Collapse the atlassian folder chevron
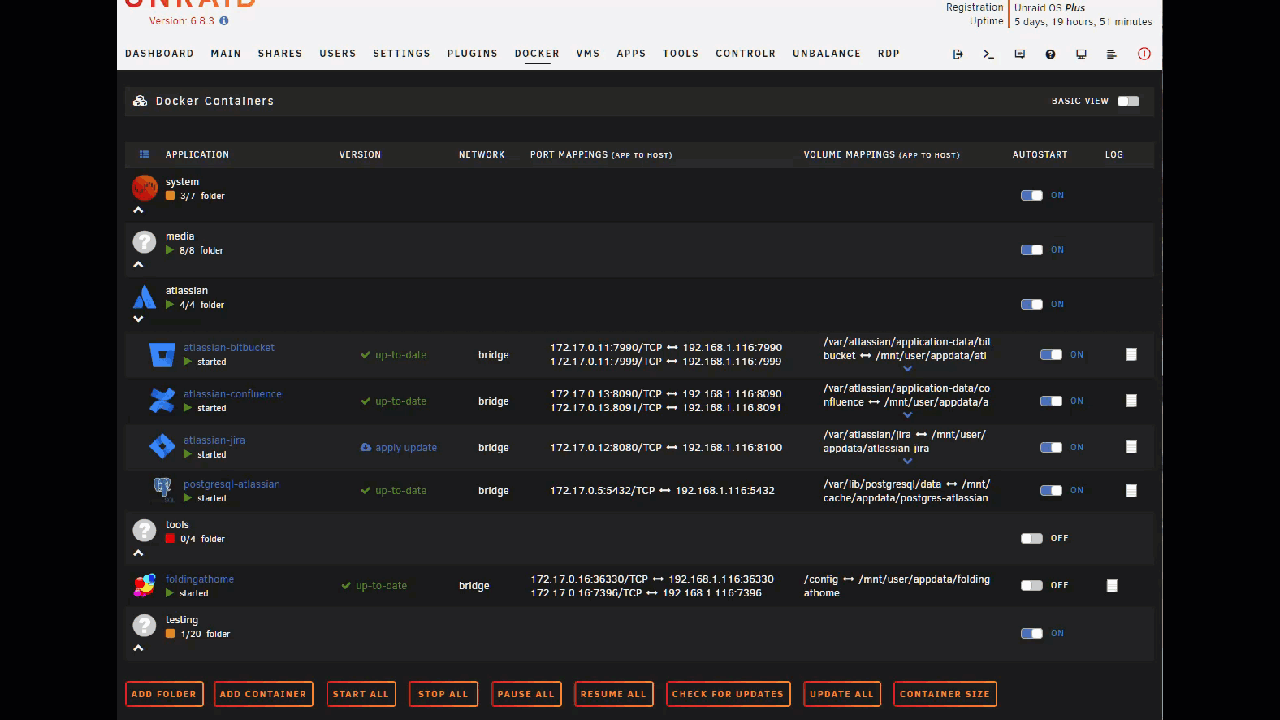1280x720 pixels. point(138,319)
